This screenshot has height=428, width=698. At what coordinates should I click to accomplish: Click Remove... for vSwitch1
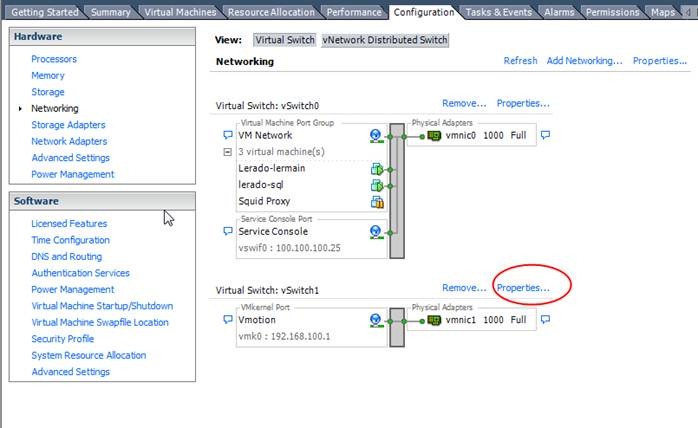pos(464,288)
